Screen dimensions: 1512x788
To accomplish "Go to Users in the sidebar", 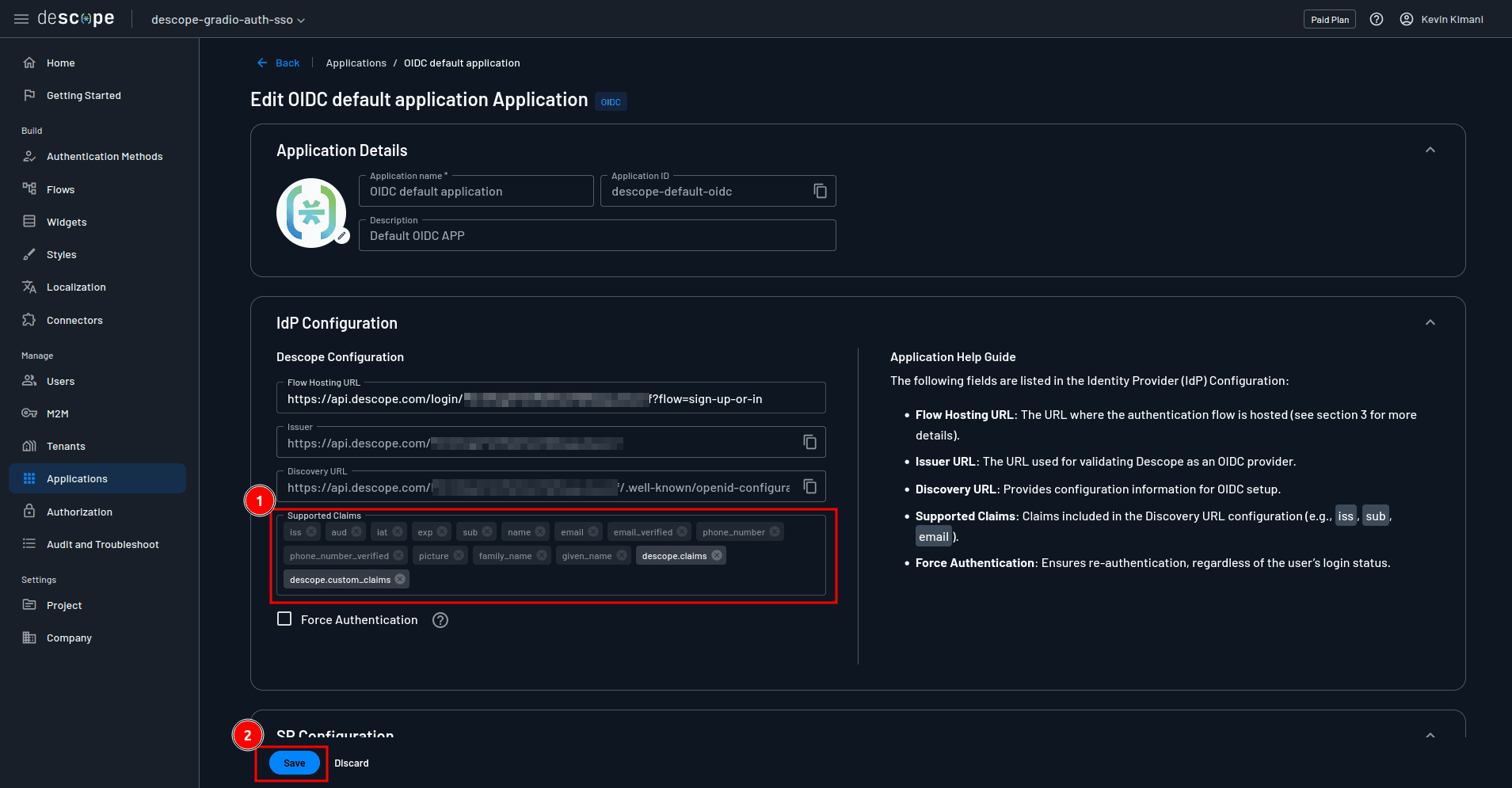I will (60, 382).
